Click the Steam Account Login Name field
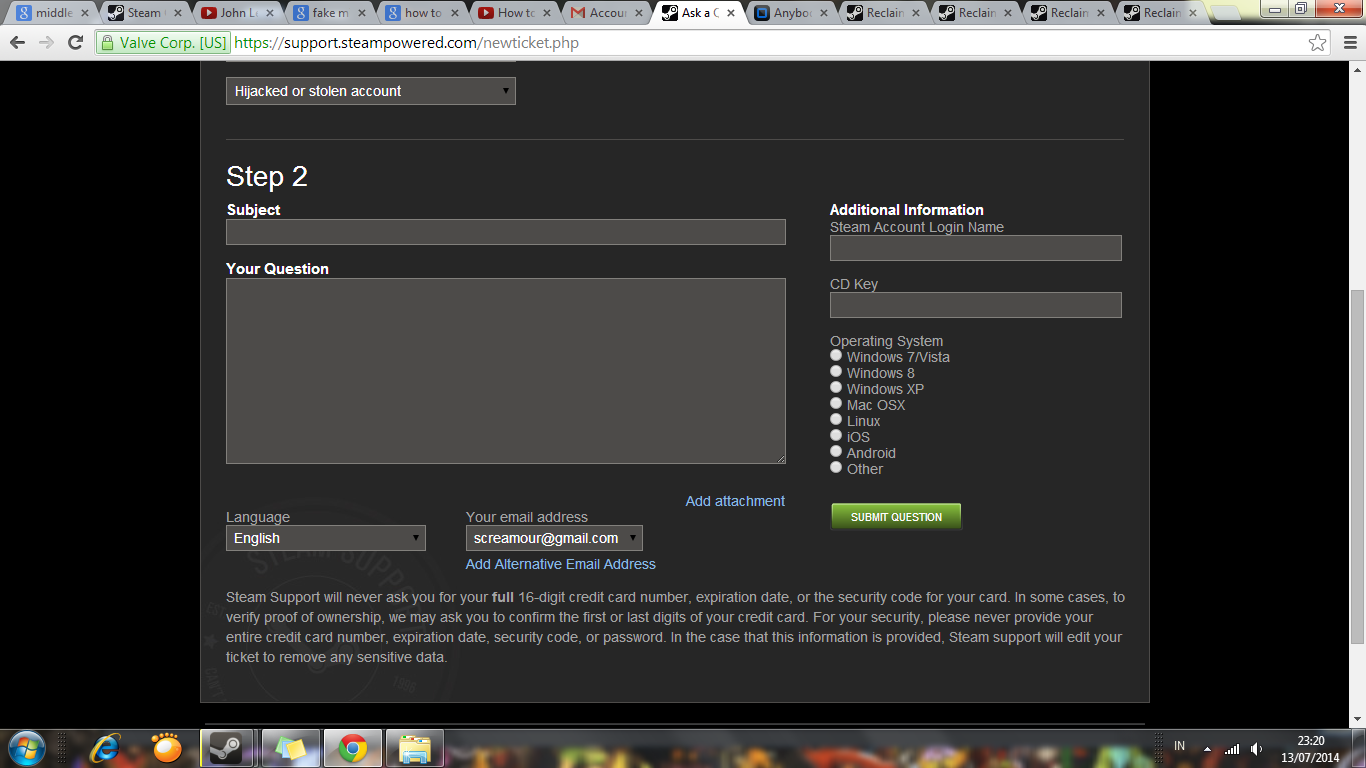This screenshot has width=1366, height=768. 976,248
